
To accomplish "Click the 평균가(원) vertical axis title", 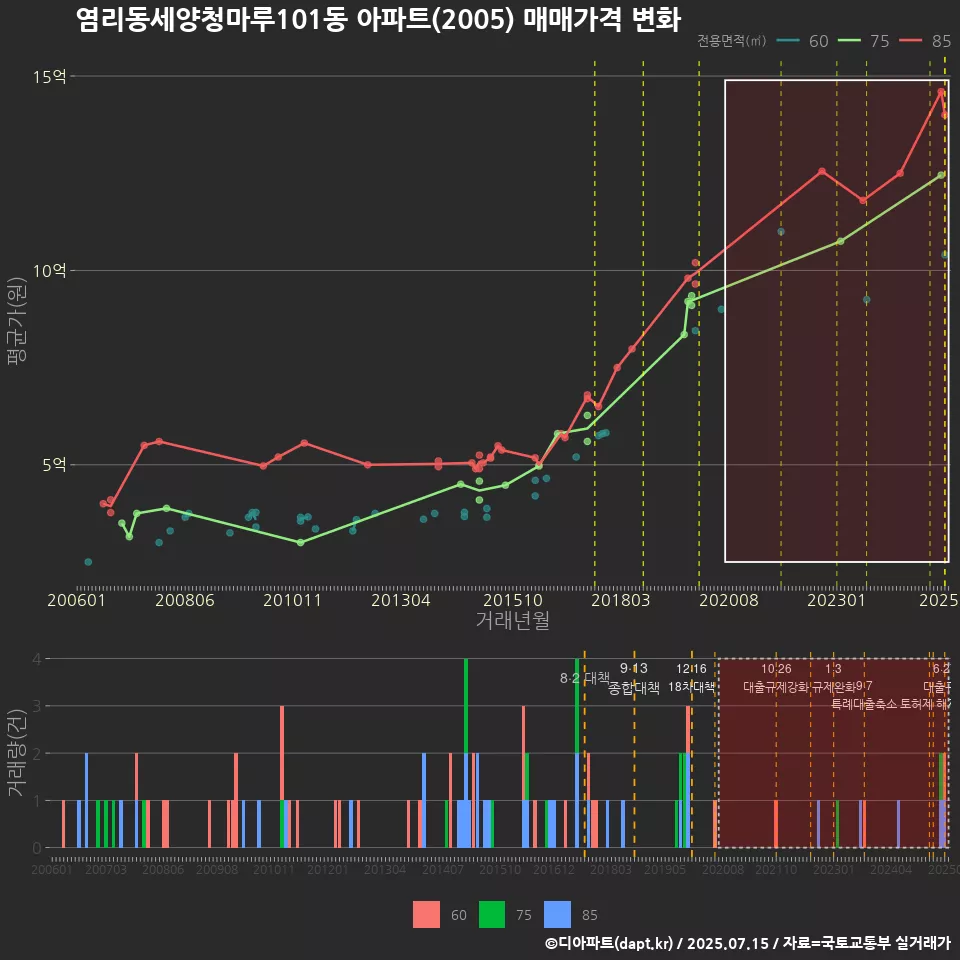I will point(17,321).
